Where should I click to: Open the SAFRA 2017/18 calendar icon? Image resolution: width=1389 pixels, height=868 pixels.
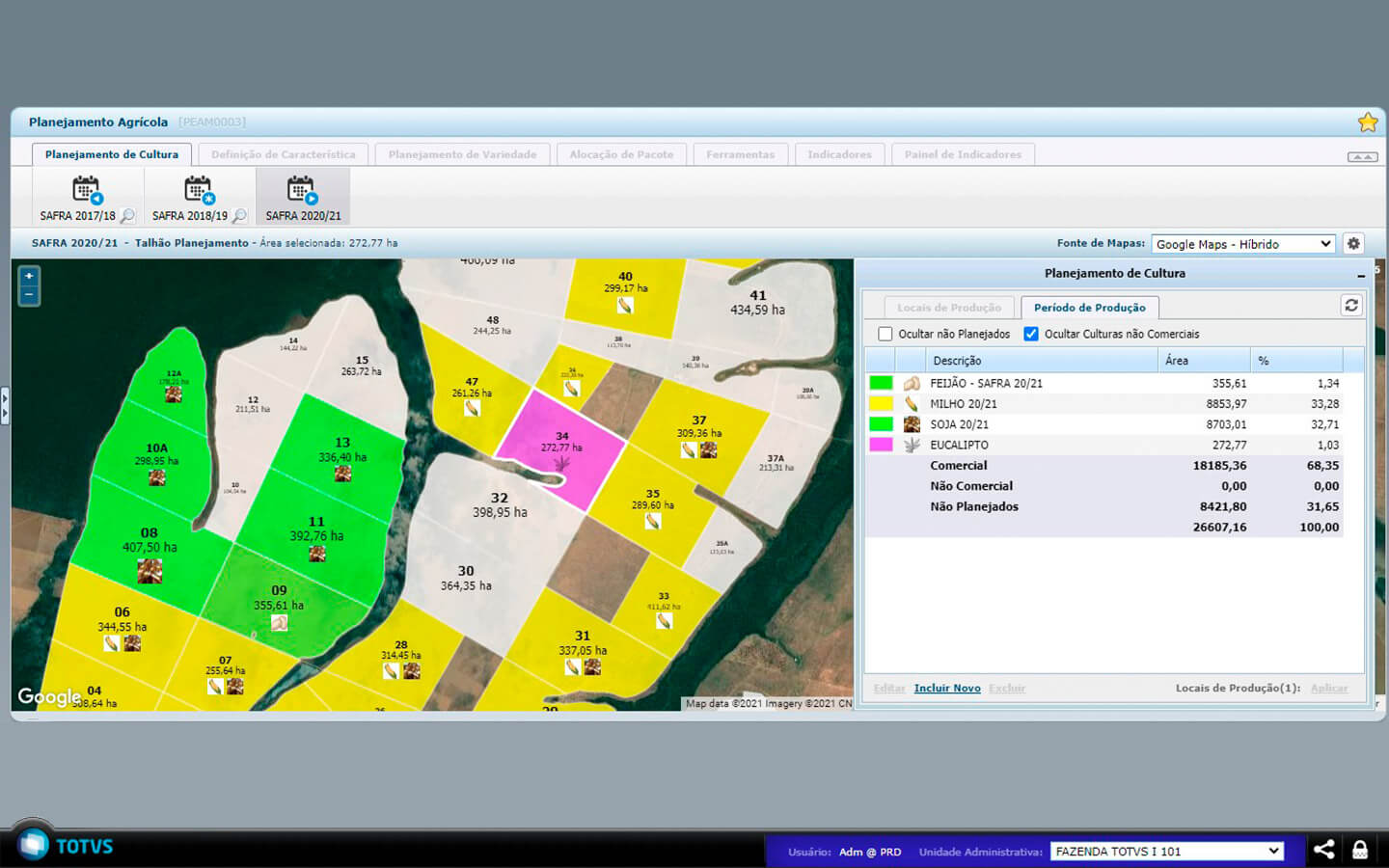click(x=87, y=189)
